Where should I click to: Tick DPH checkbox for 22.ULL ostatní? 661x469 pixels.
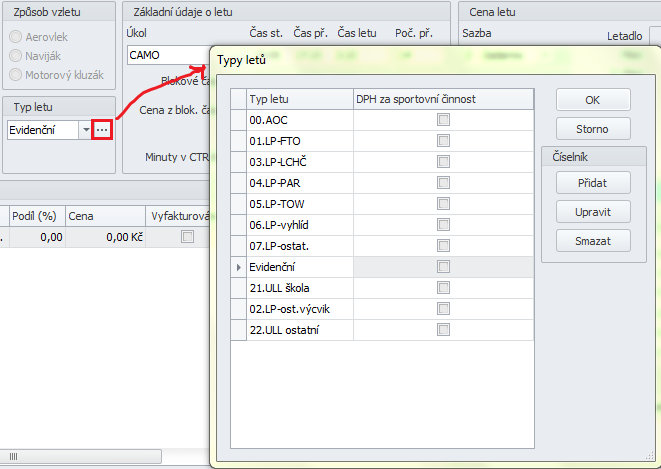tap(443, 329)
